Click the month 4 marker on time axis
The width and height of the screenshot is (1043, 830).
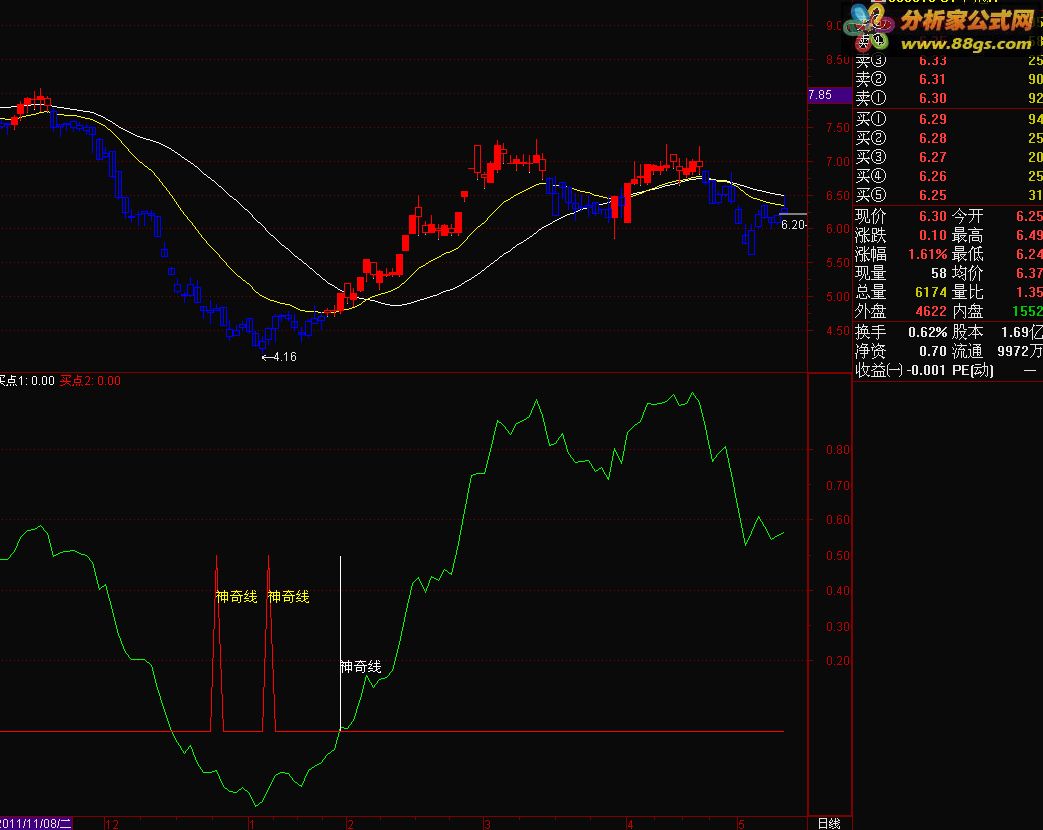[630, 825]
